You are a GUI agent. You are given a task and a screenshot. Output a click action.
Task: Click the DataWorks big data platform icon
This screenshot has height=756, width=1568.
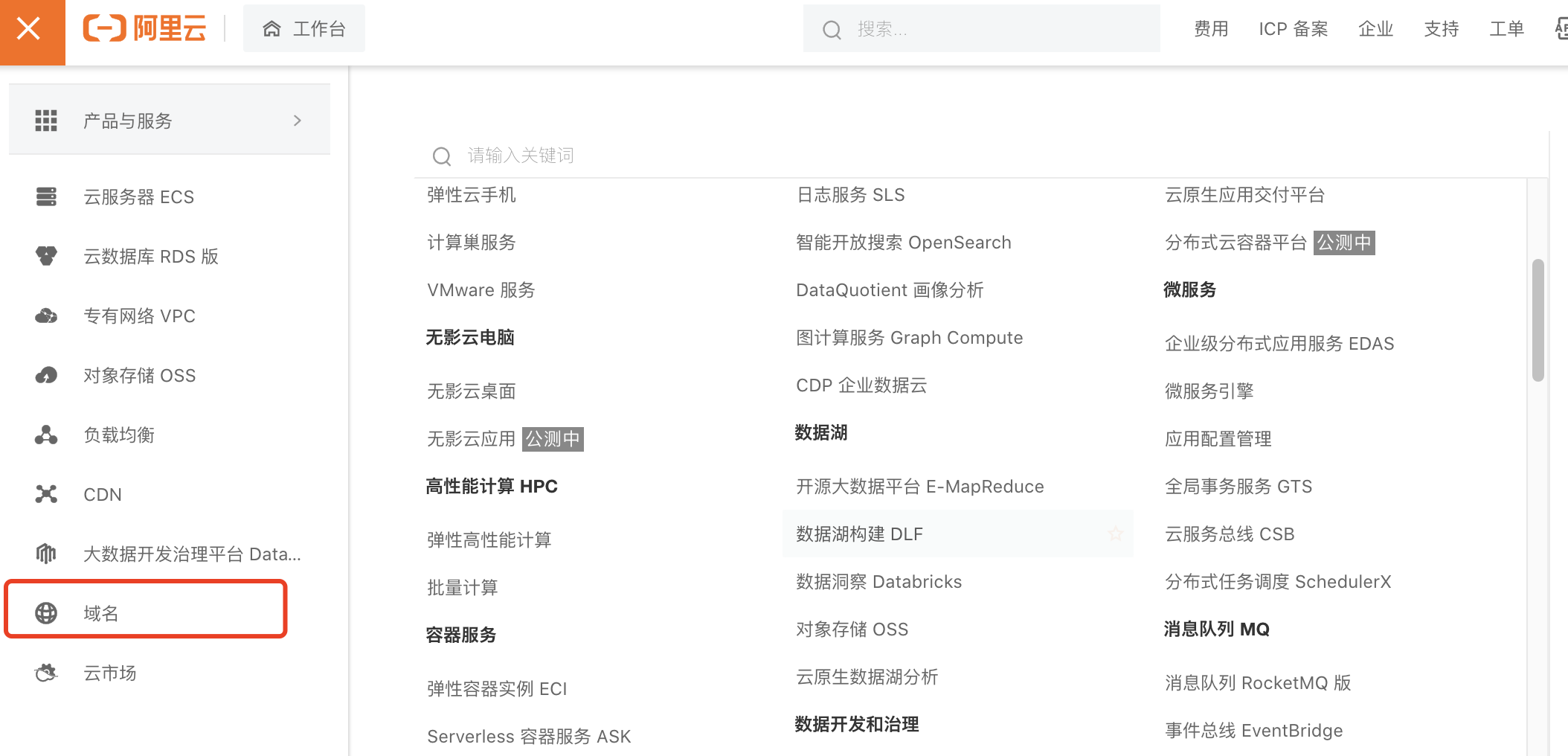click(x=46, y=554)
